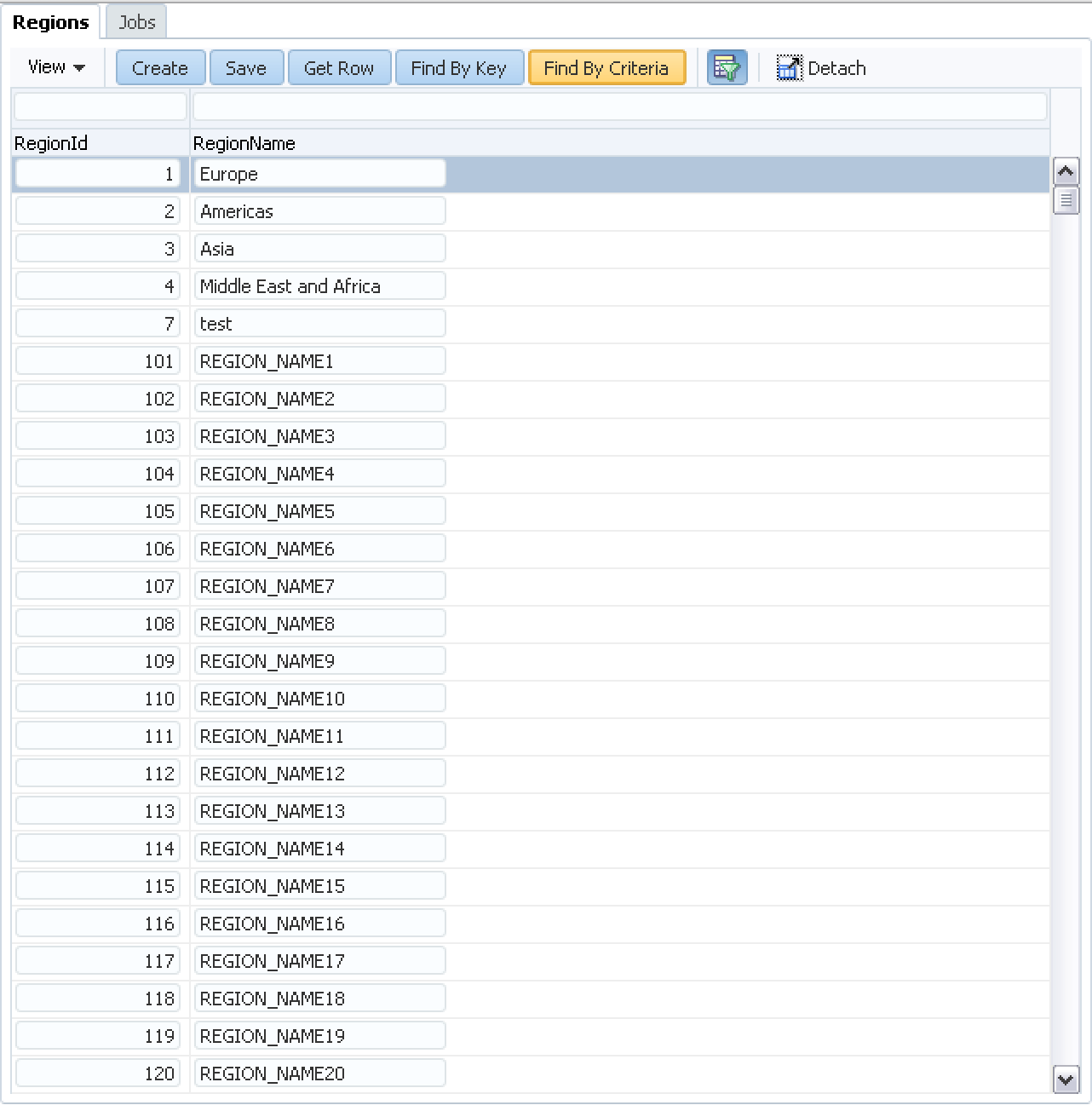1092x1111 pixels.
Task: Click the Save button
Action: pyautogui.click(x=246, y=68)
